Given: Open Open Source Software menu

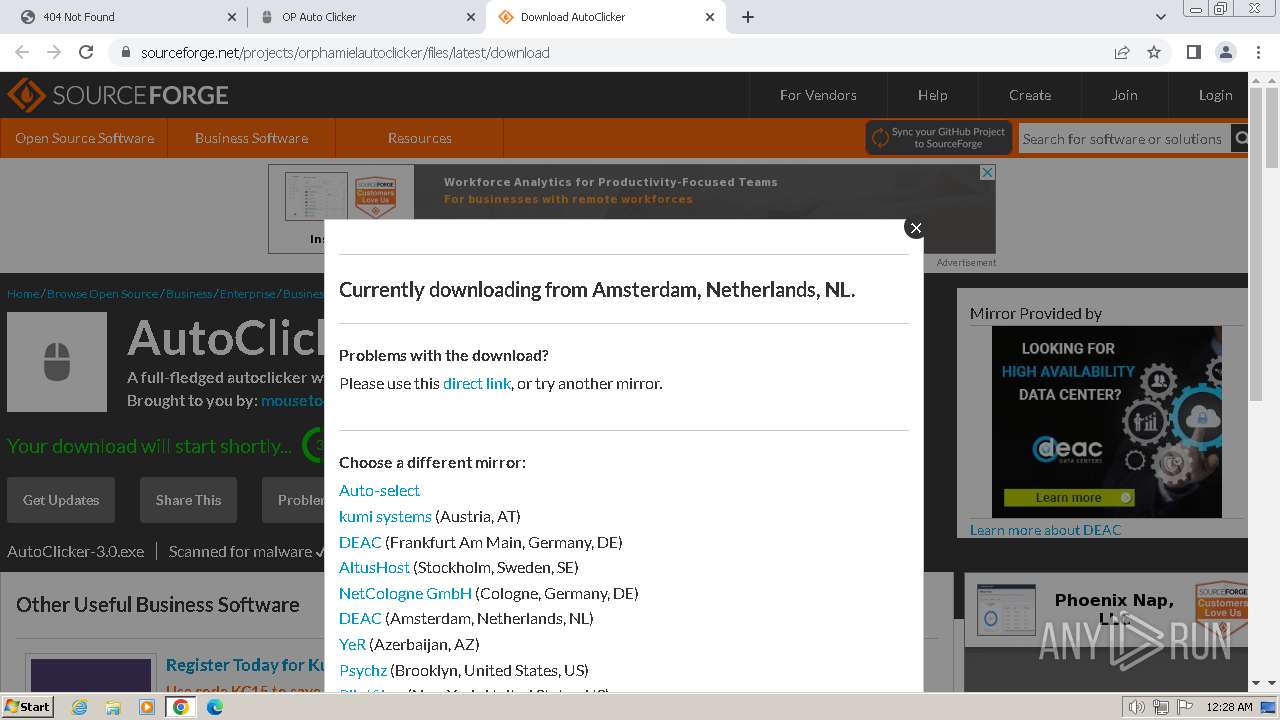Looking at the screenshot, I should coord(84,138).
